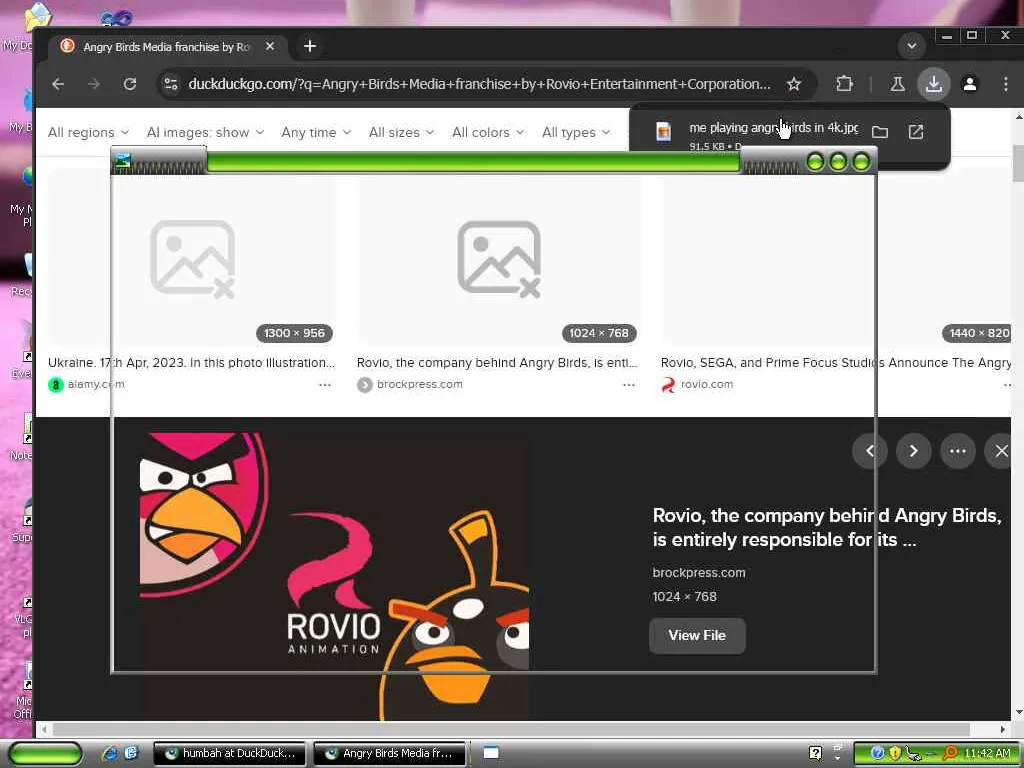
Task: Click the orange magnifier tray icon
Action: tap(951, 754)
